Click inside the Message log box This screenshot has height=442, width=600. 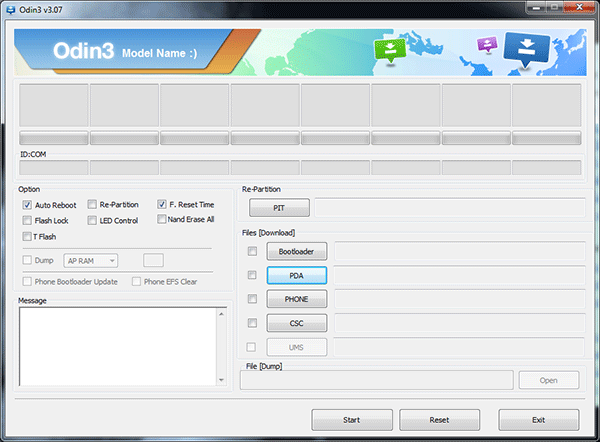click(x=119, y=347)
